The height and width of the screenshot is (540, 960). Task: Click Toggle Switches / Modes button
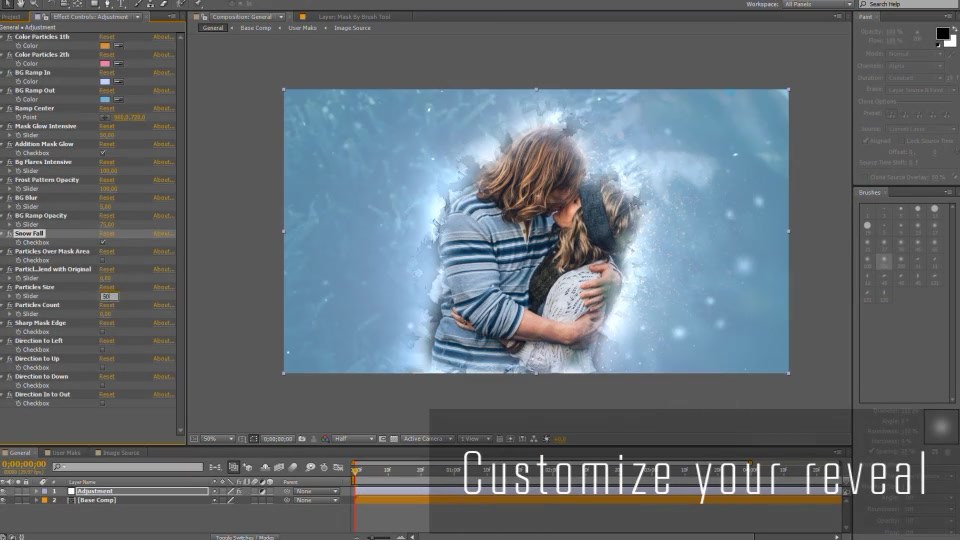[x=245, y=537]
